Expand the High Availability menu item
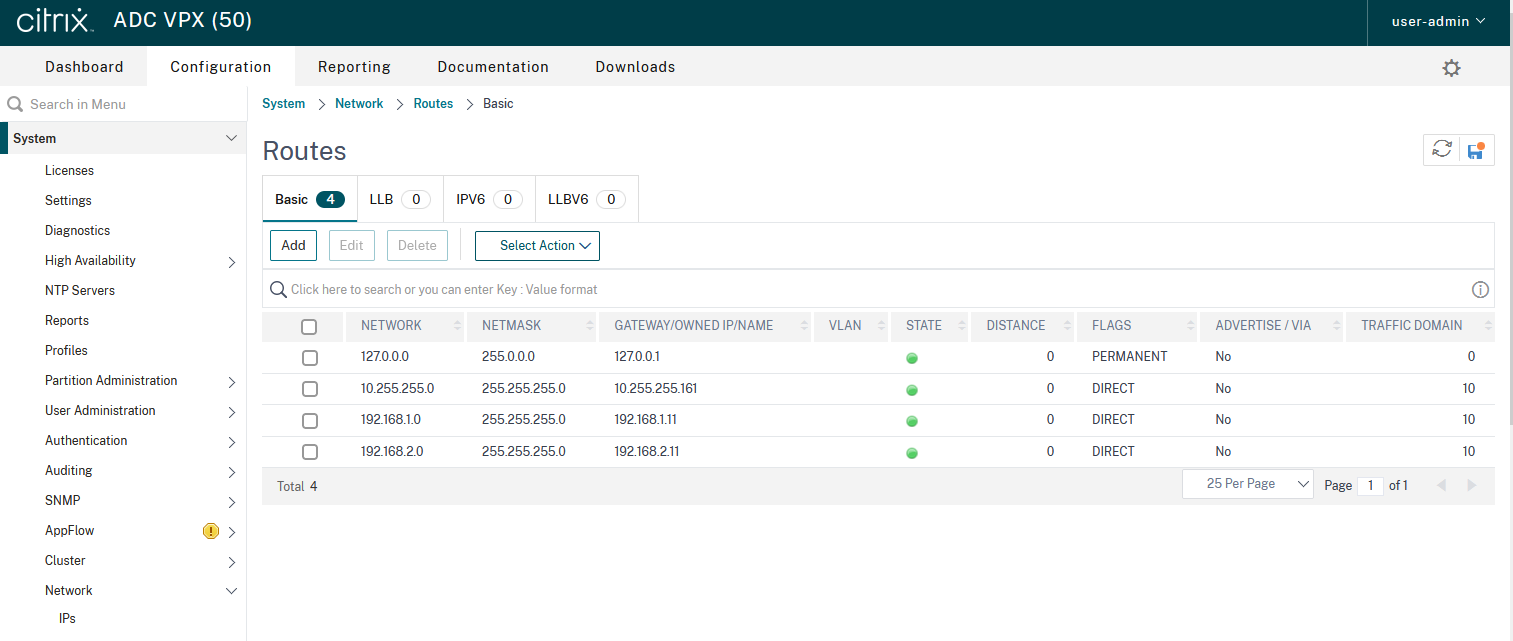 [x=231, y=262]
